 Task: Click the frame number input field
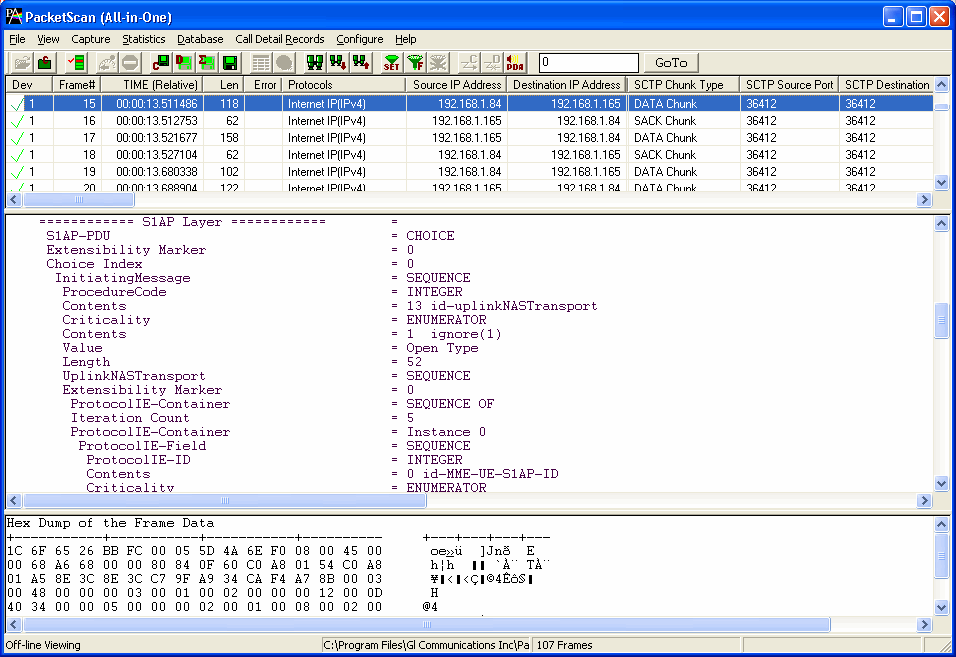[x=588, y=63]
